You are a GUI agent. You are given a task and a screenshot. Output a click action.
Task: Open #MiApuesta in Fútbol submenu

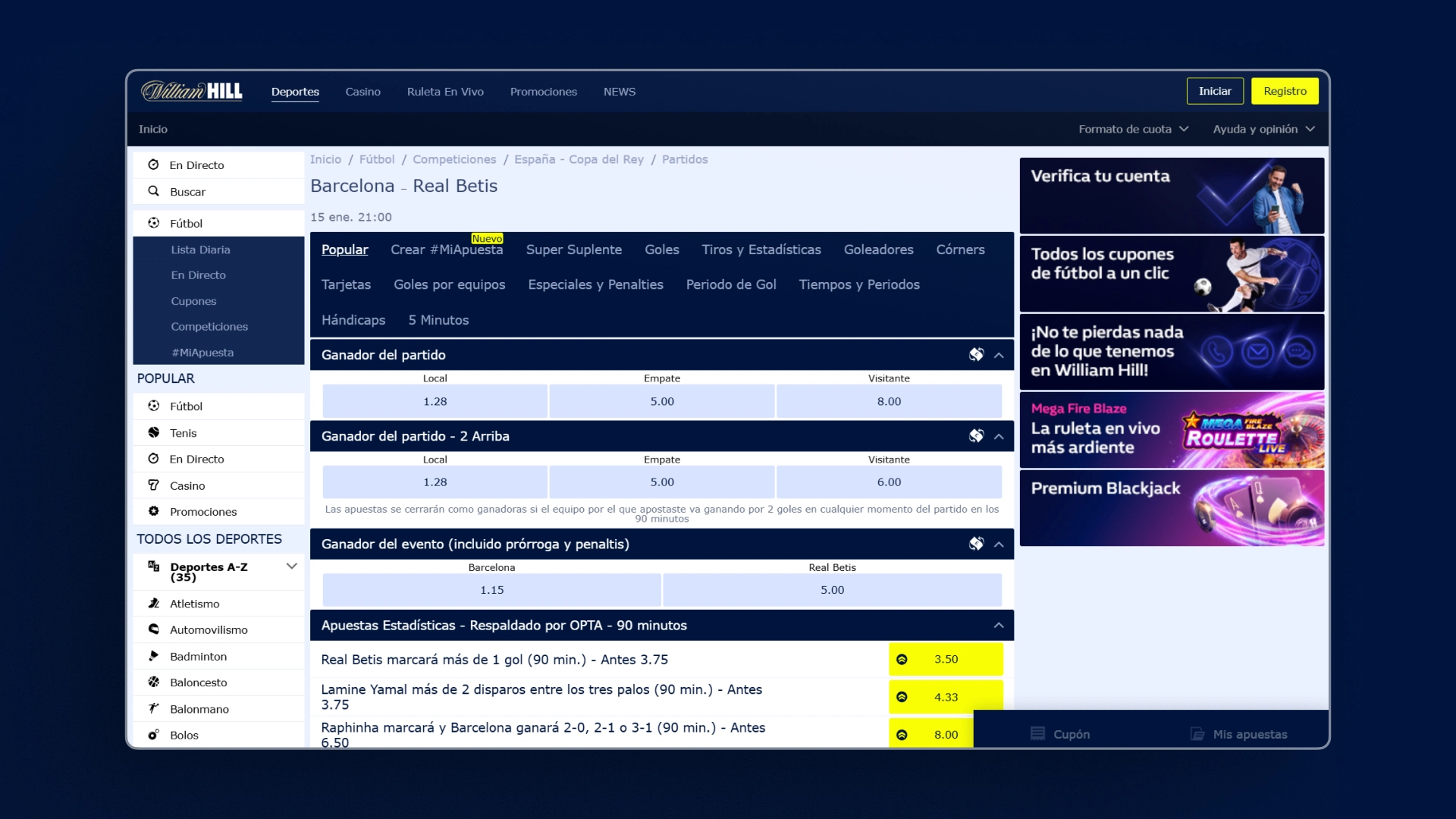202,353
